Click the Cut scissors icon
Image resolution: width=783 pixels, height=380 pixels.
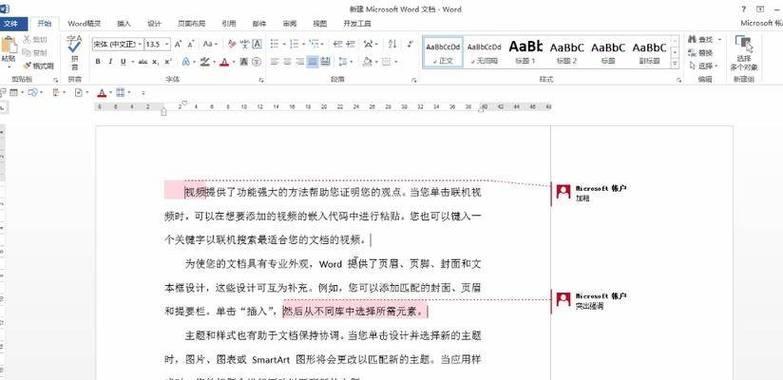pos(26,39)
